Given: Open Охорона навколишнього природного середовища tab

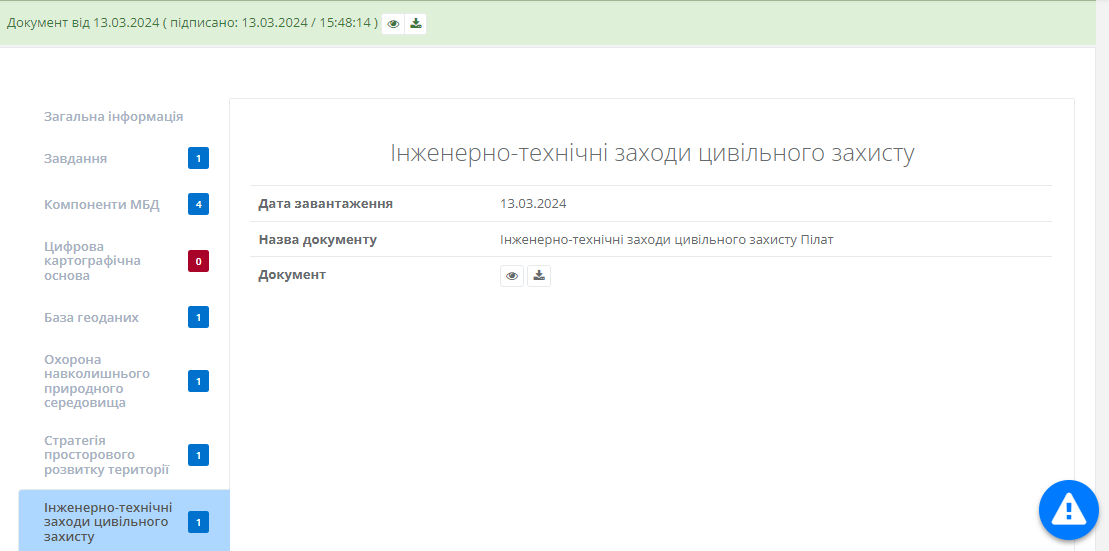Looking at the screenshot, I should (x=97, y=381).
